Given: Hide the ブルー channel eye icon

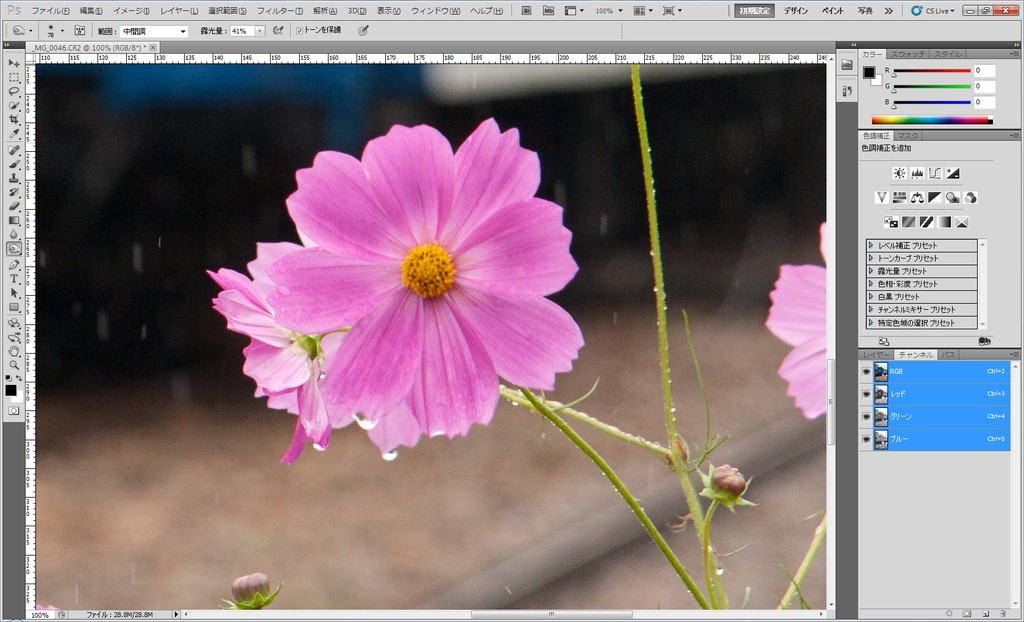Looking at the screenshot, I should pyautogui.click(x=867, y=439).
